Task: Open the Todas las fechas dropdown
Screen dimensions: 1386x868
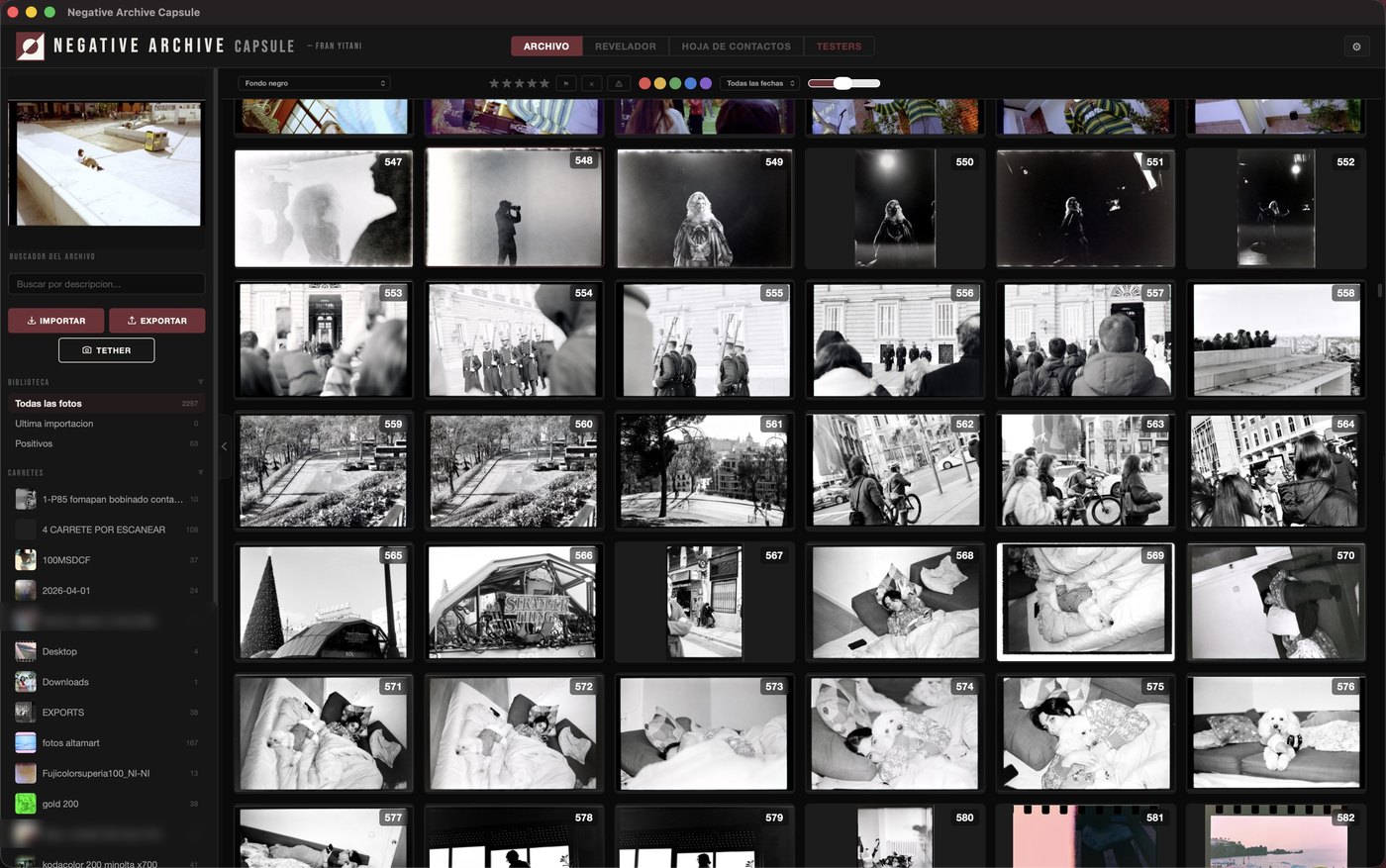Action: click(x=759, y=83)
